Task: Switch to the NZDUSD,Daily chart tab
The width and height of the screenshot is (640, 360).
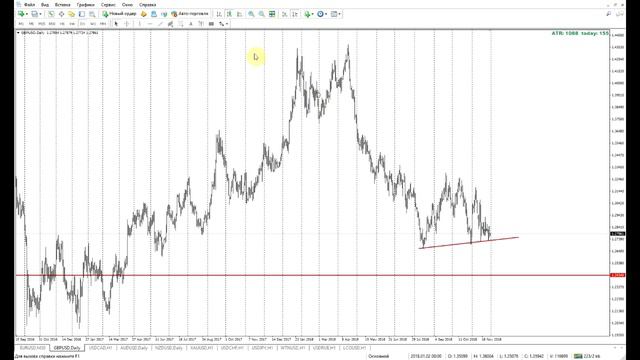Action: click(x=169, y=348)
